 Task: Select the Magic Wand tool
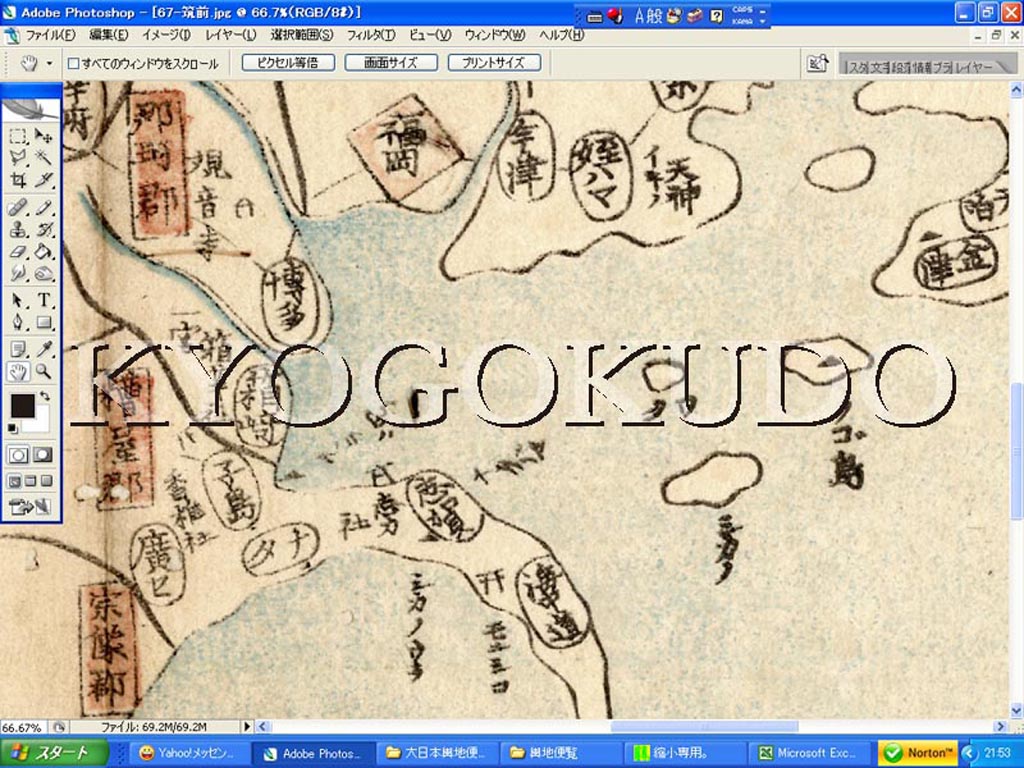tap(43, 157)
